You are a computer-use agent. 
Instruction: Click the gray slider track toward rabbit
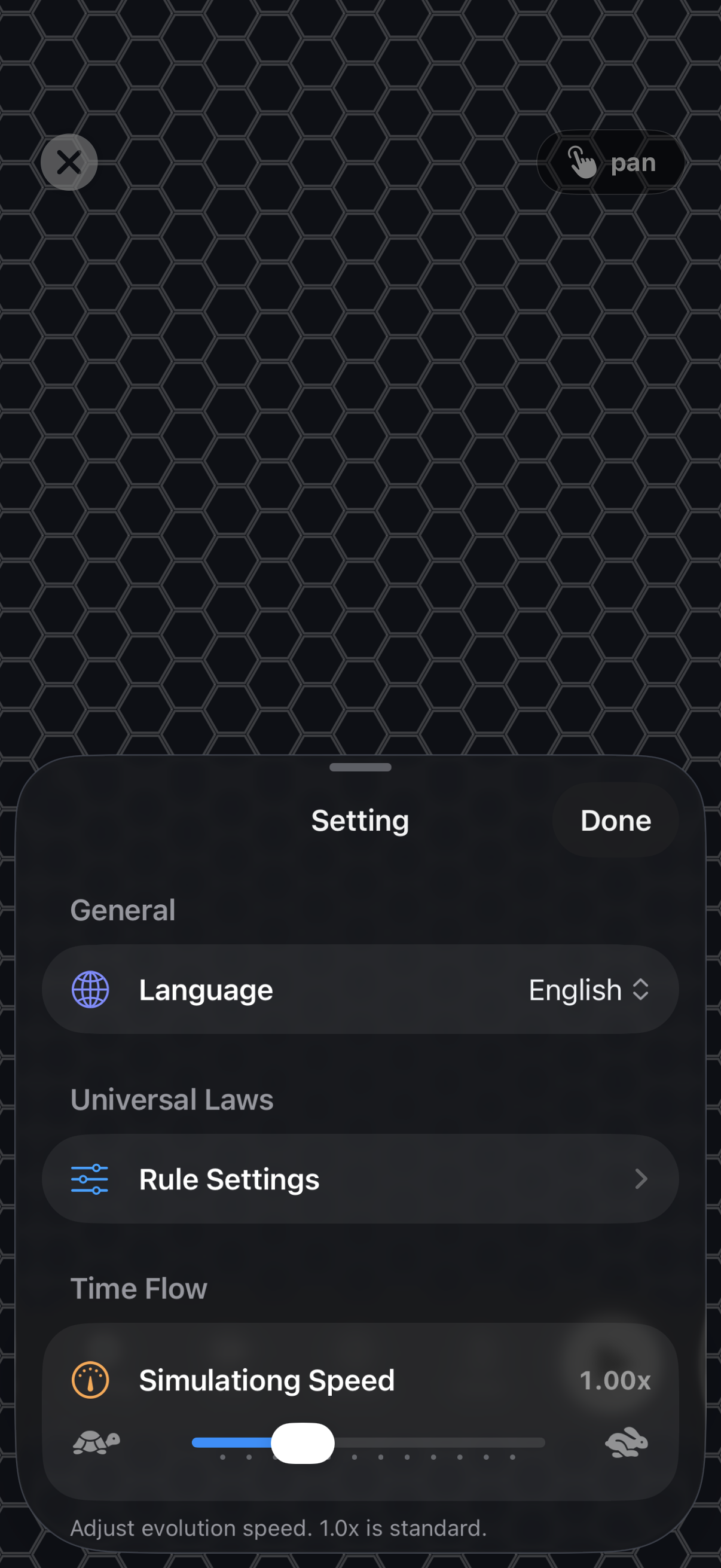(439, 1442)
